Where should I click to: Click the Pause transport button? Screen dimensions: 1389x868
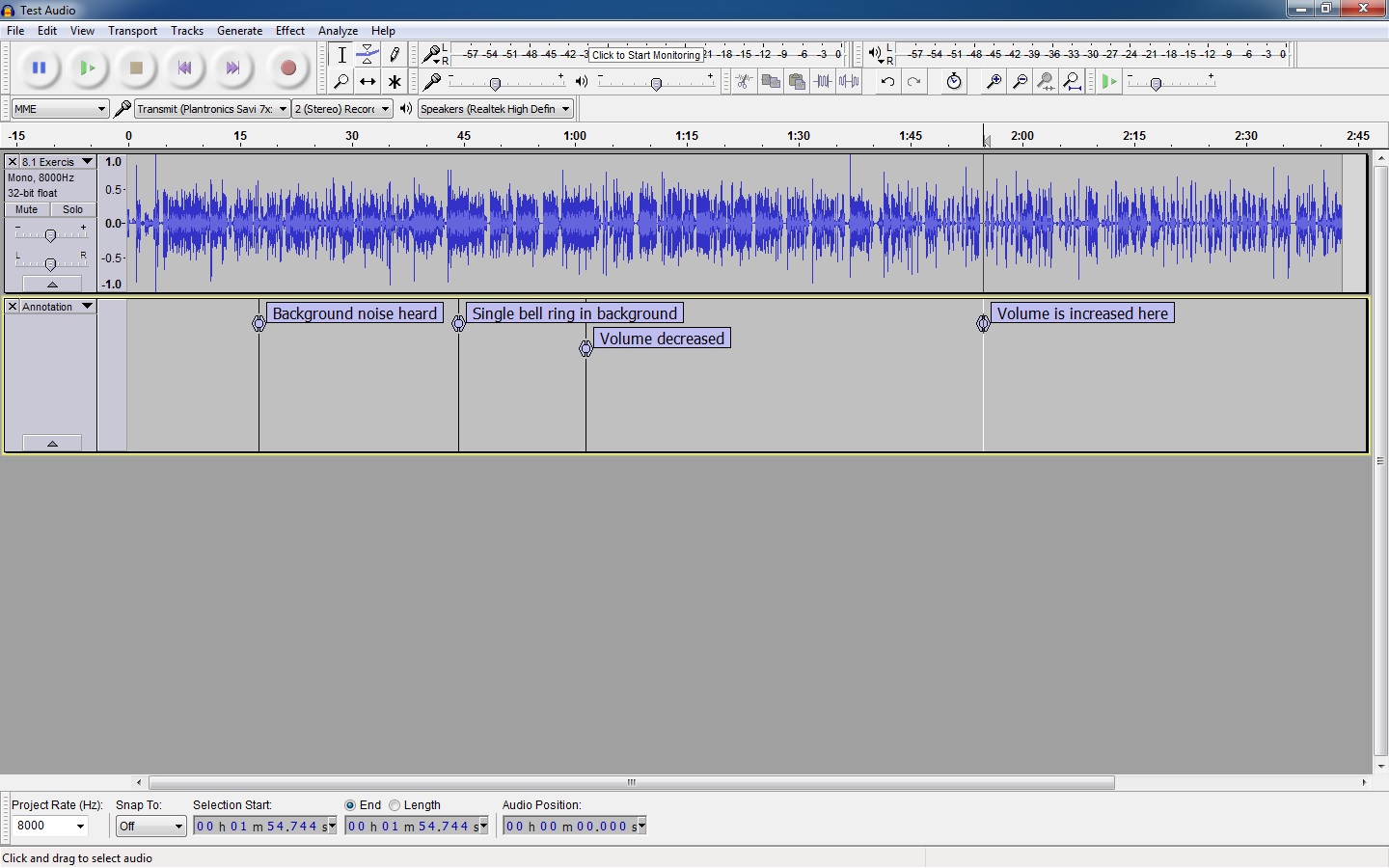[x=40, y=68]
